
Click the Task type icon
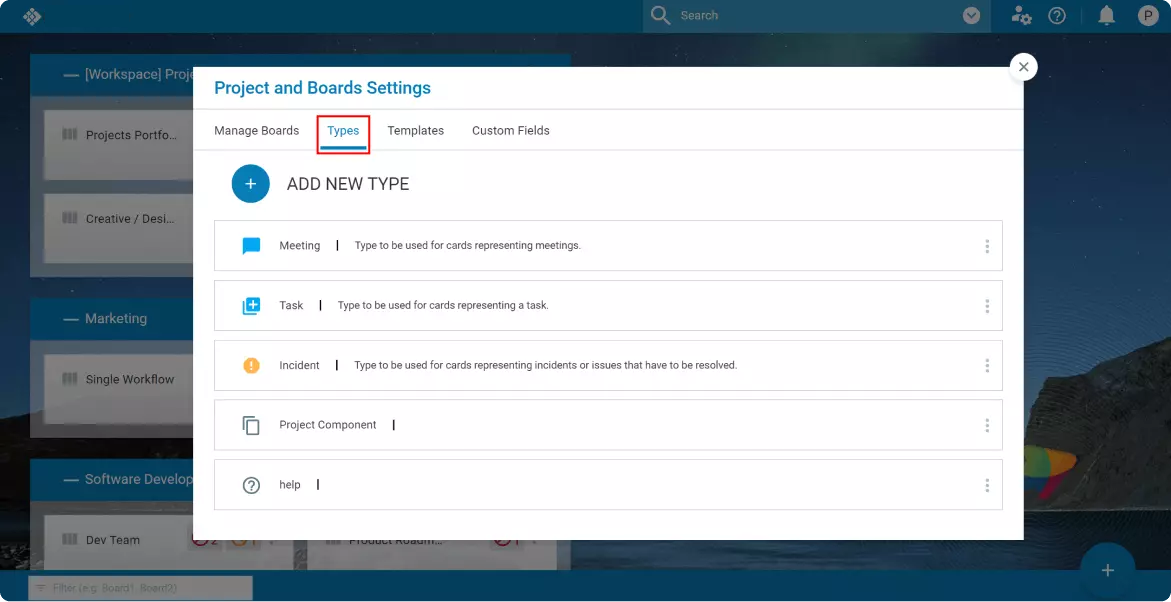[x=251, y=306]
